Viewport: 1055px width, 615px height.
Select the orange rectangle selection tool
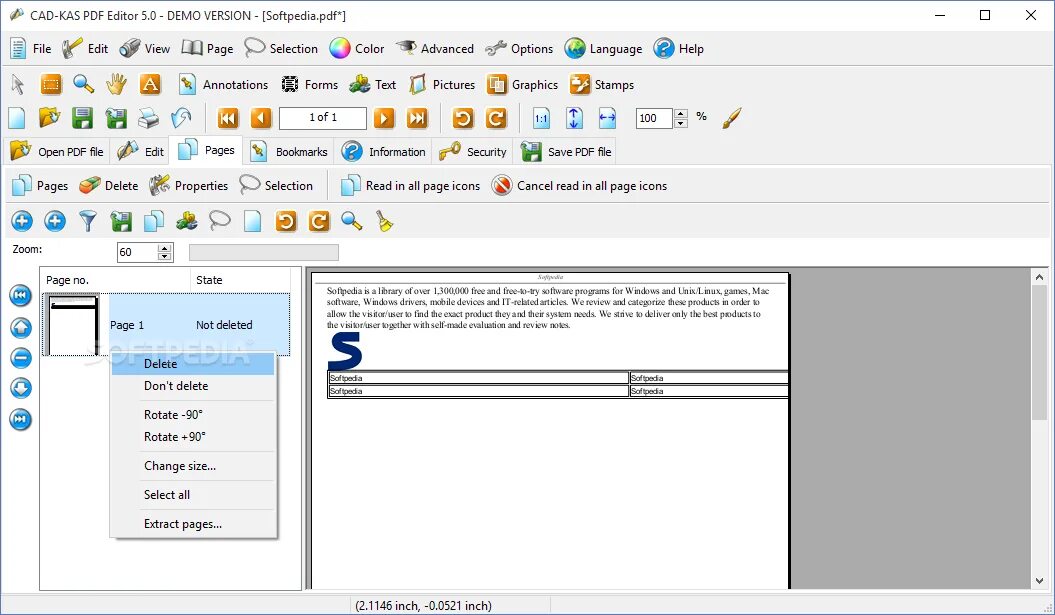tap(50, 84)
